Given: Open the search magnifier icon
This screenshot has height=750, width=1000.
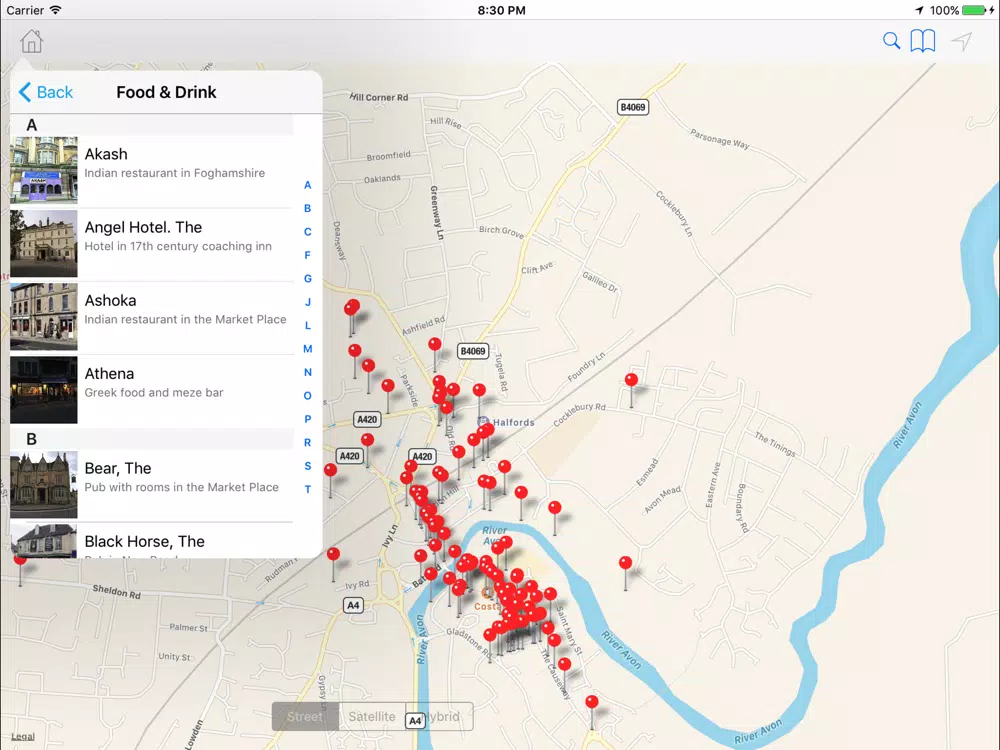Looking at the screenshot, I should pyautogui.click(x=891, y=41).
